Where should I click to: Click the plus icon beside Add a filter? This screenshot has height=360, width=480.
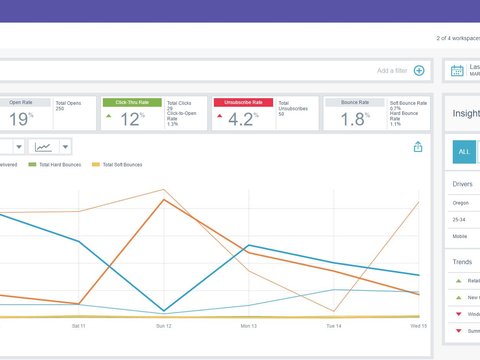click(x=419, y=71)
